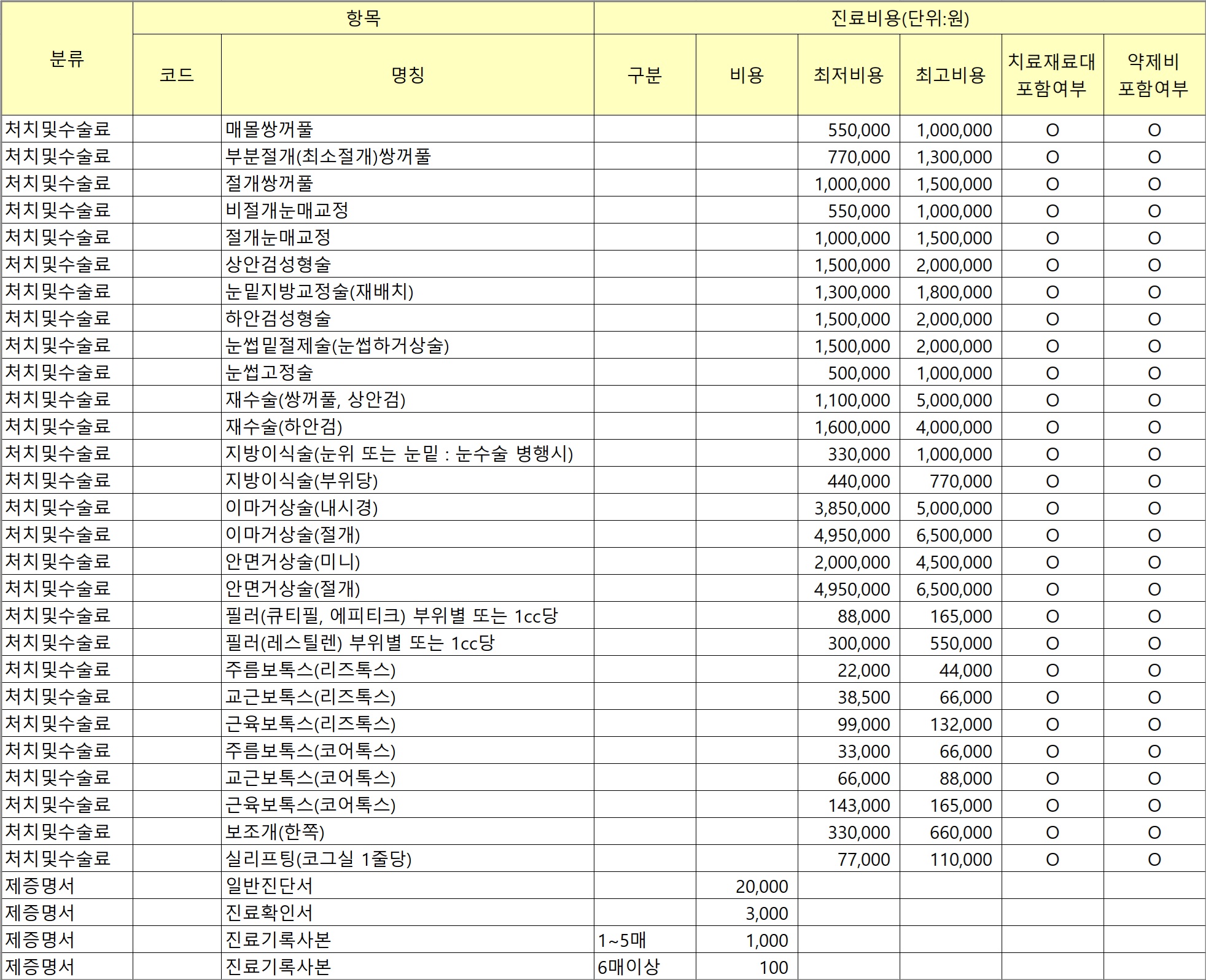This screenshot has width=1206, height=980.
Task: Click the 20,000 cost cell
Action: (x=747, y=886)
